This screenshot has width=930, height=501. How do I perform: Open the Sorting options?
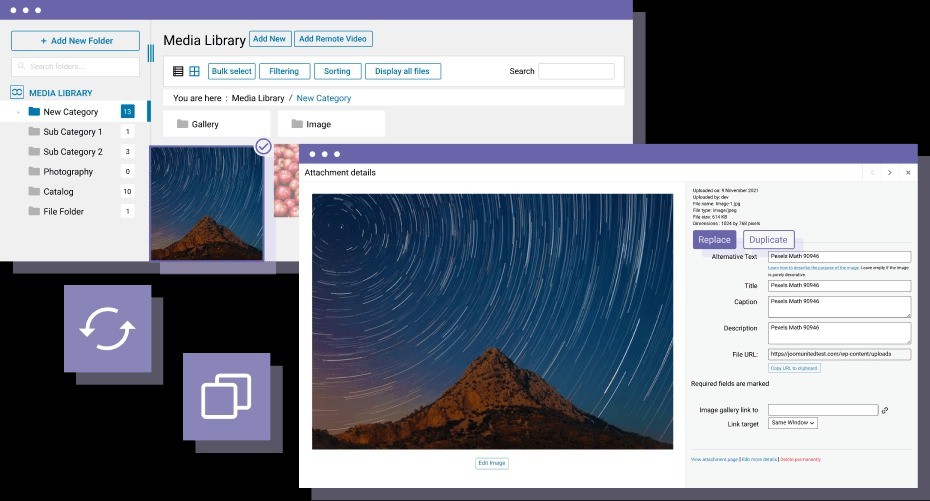pyautogui.click(x=337, y=71)
